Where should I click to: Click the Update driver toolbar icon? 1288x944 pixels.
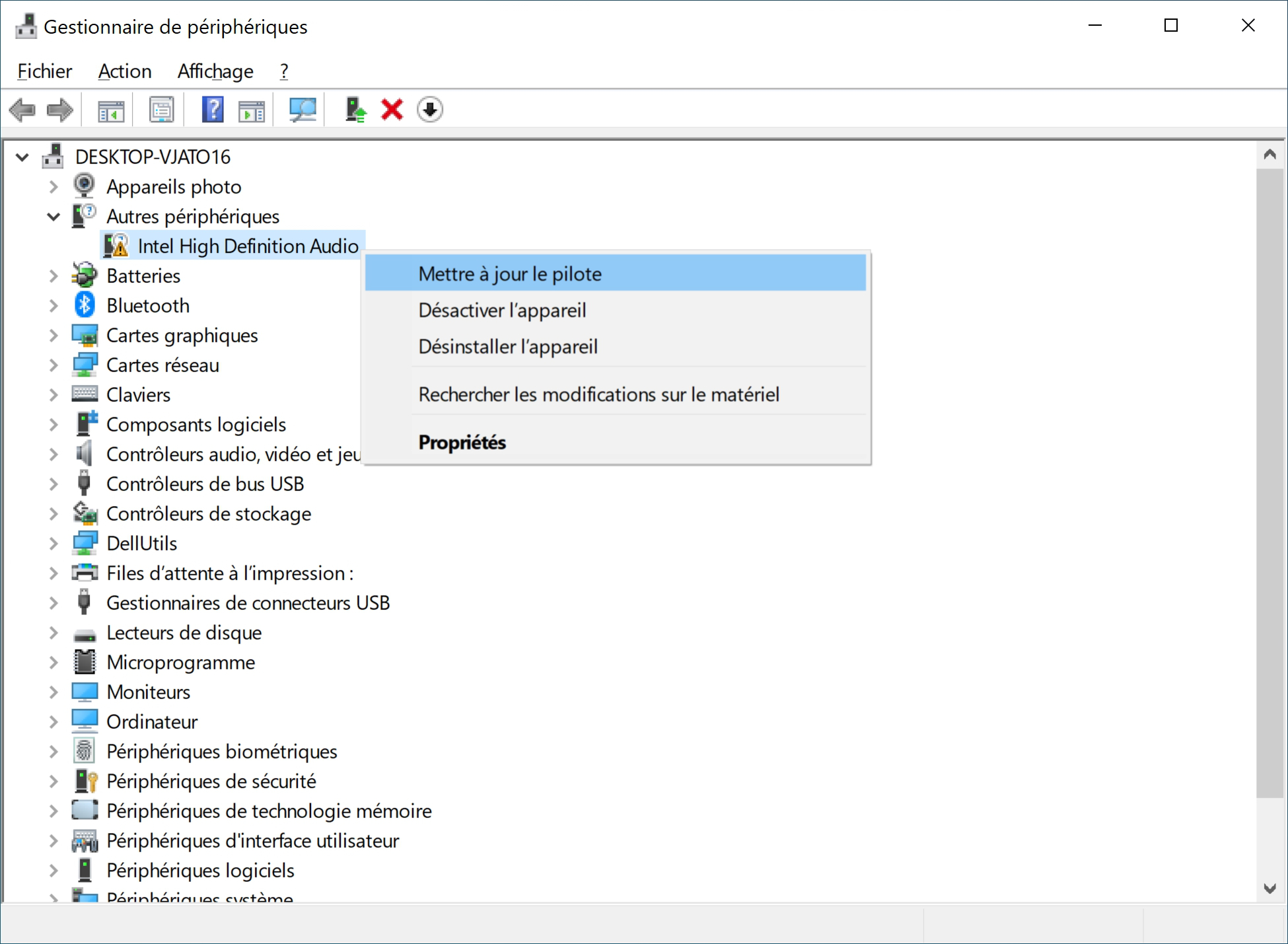pyautogui.click(x=355, y=110)
